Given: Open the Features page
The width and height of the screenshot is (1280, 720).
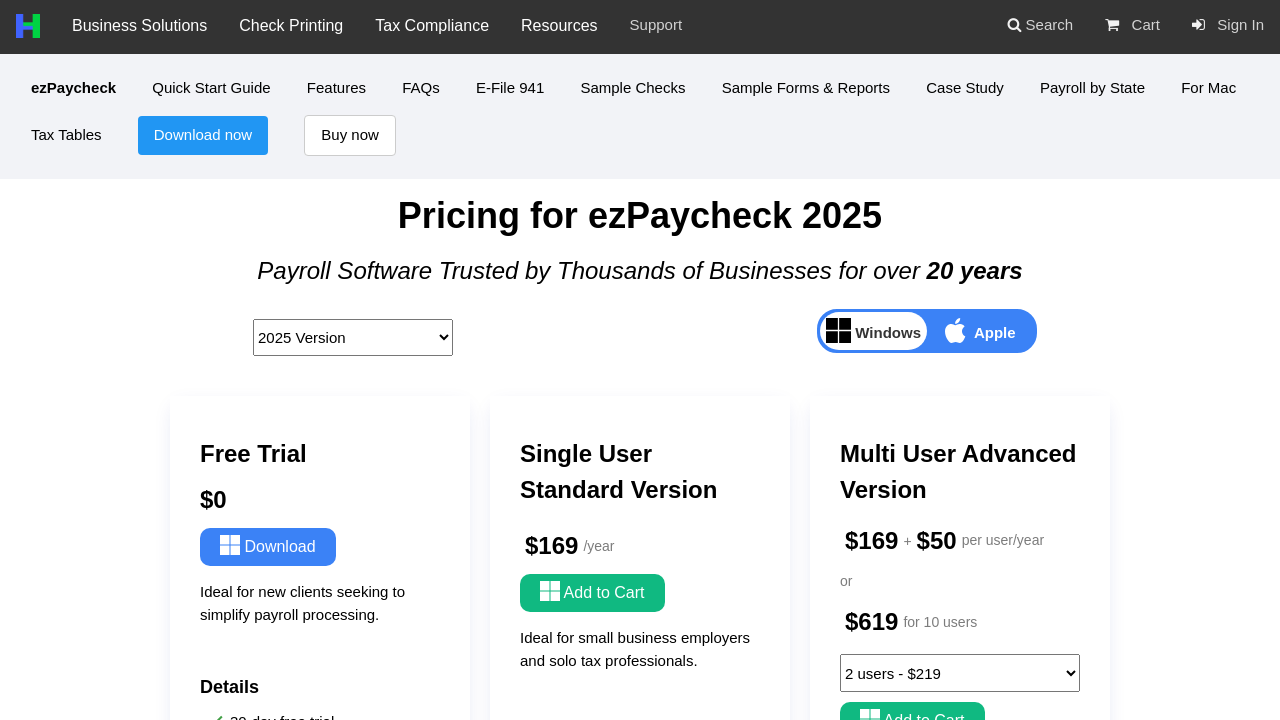Looking at the screenshot, I should 336,88.
